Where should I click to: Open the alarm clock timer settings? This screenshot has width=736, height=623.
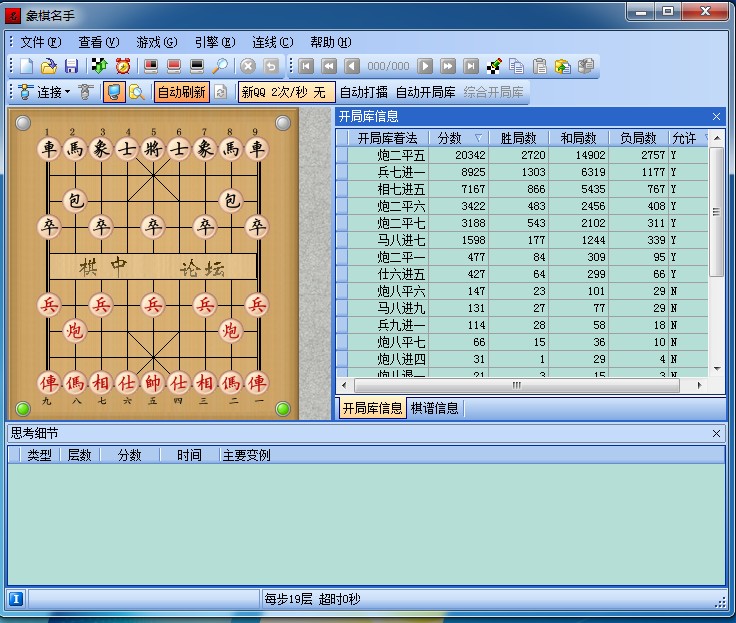coord(123,66)
